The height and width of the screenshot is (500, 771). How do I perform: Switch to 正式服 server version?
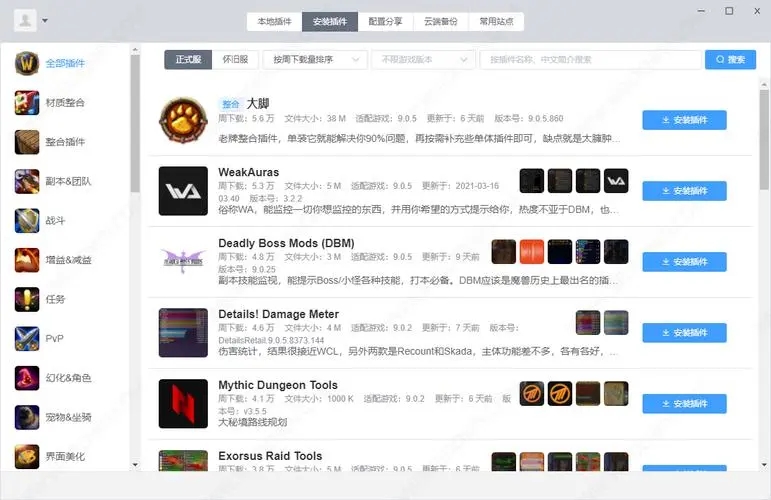pos(188,60)
